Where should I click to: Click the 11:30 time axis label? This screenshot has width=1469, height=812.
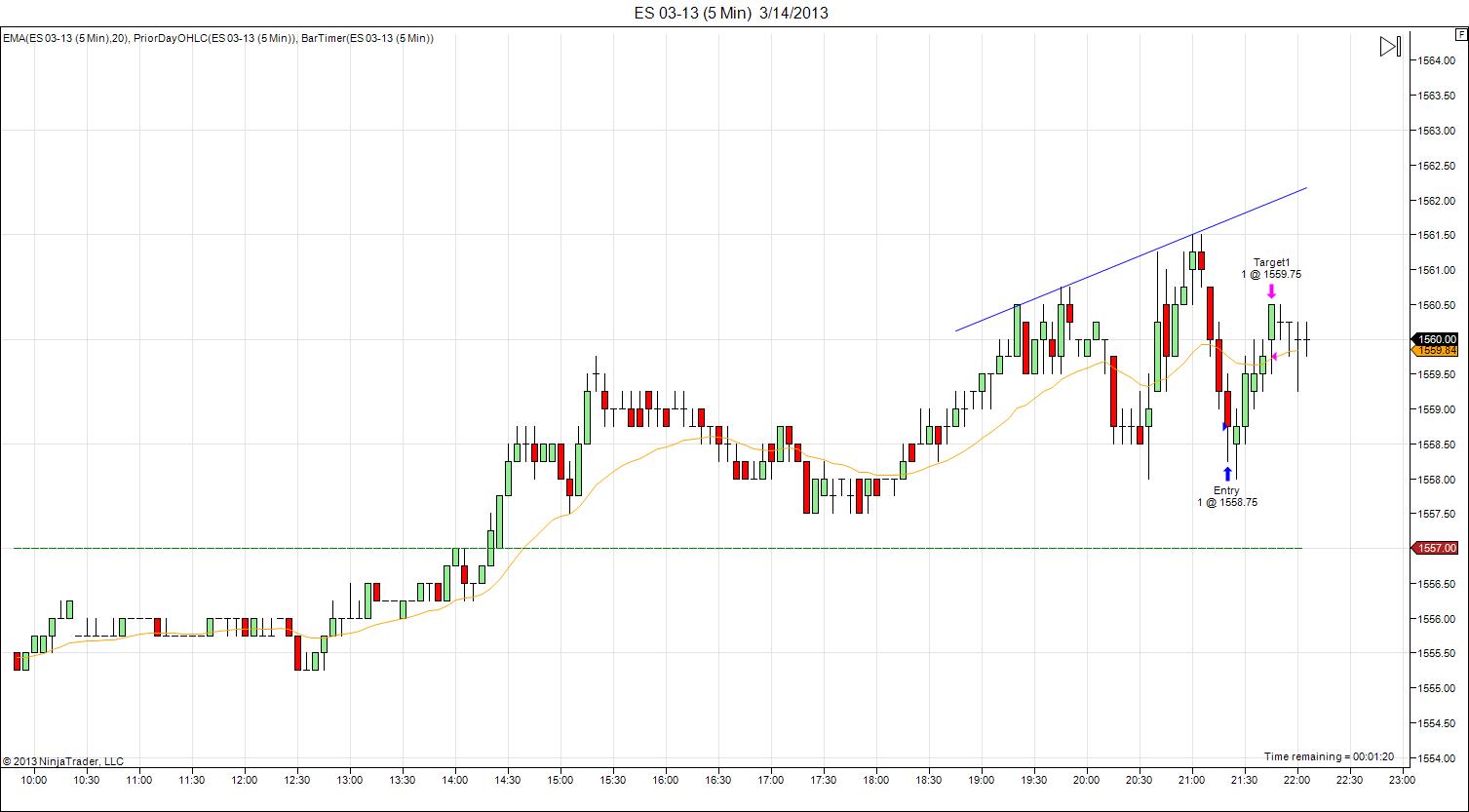[192, 780]
